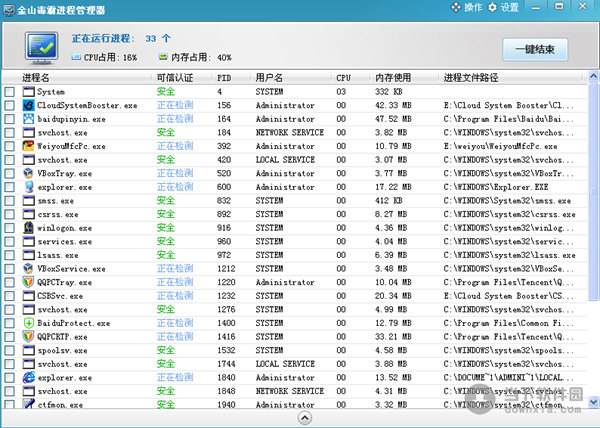Collapse panel using bottom chevron button

[305, 418]
